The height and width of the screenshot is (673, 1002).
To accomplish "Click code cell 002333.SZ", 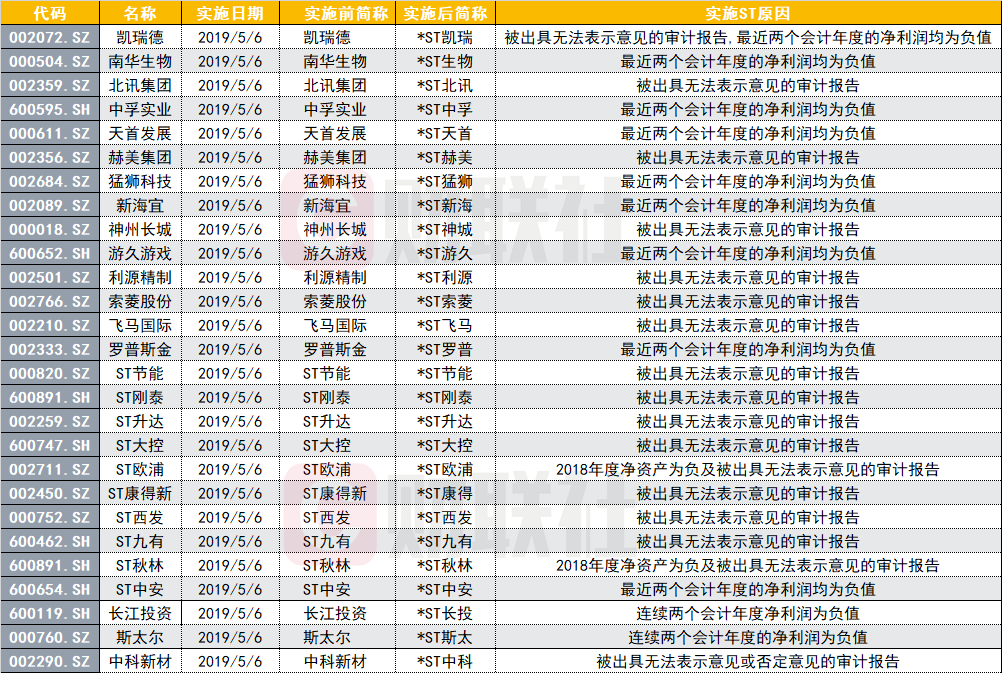I will [x=50, y=350].
